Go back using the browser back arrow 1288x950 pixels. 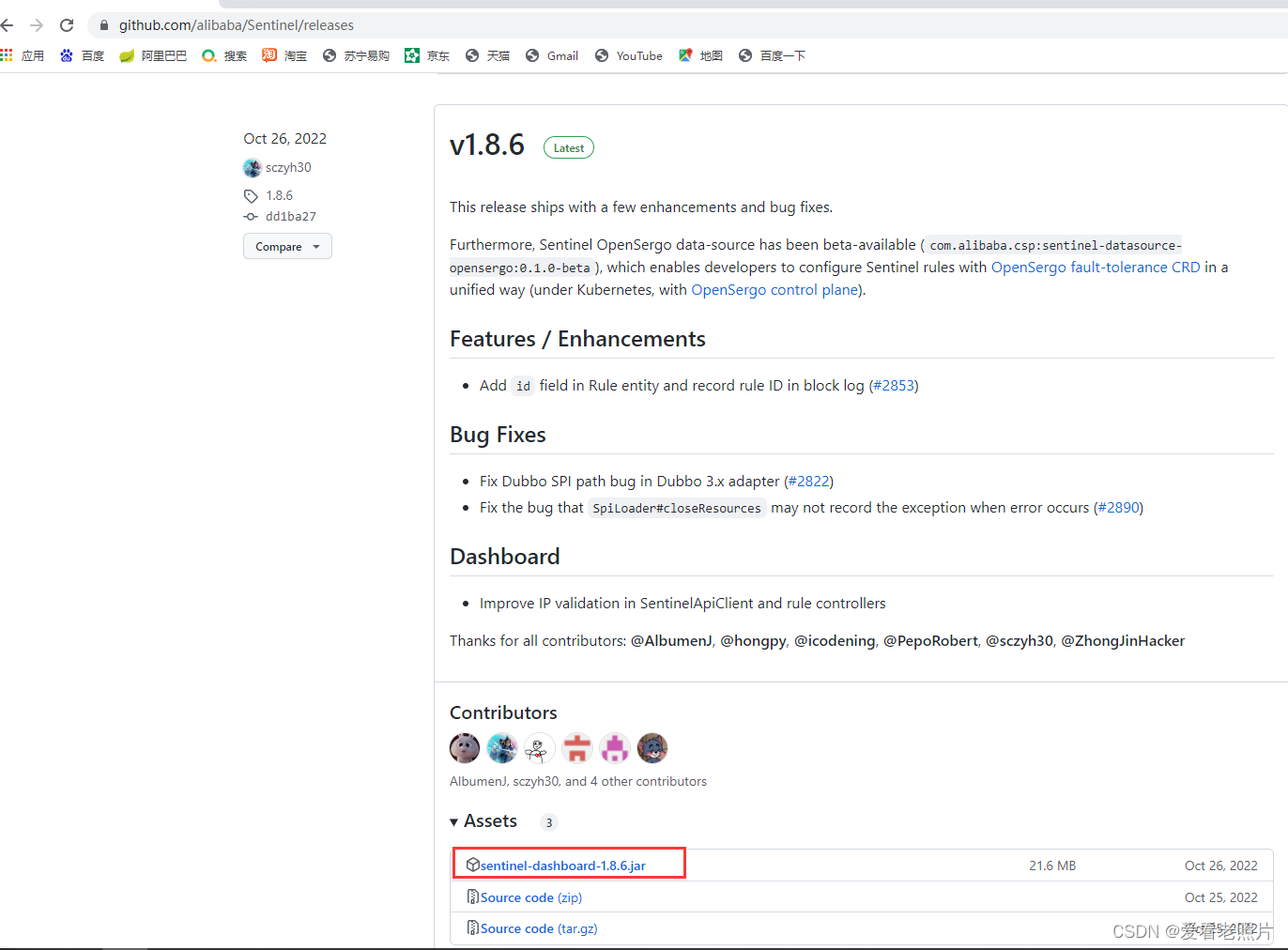[8, 25]
